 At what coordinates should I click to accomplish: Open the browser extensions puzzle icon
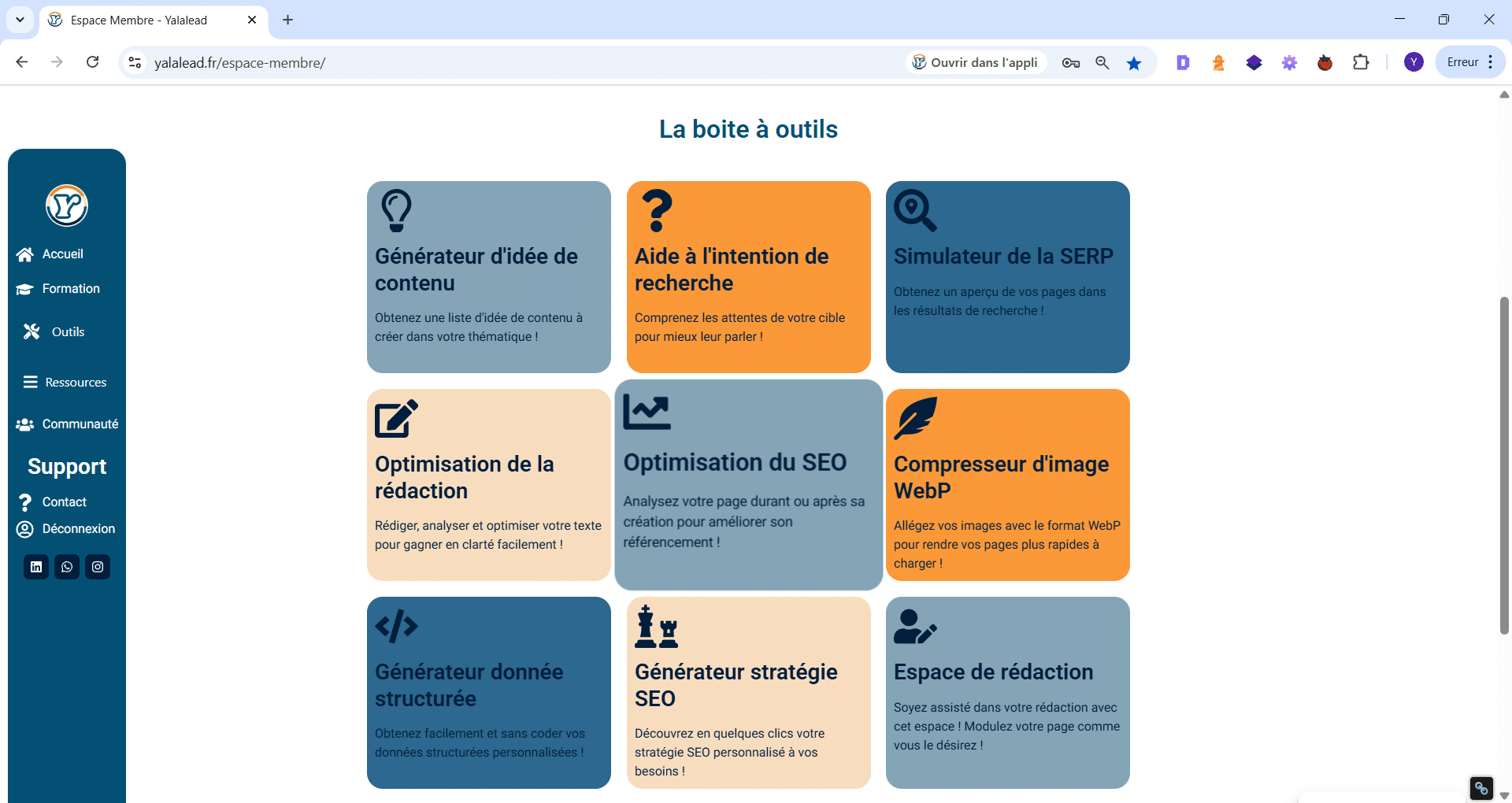click(1361, 63)
